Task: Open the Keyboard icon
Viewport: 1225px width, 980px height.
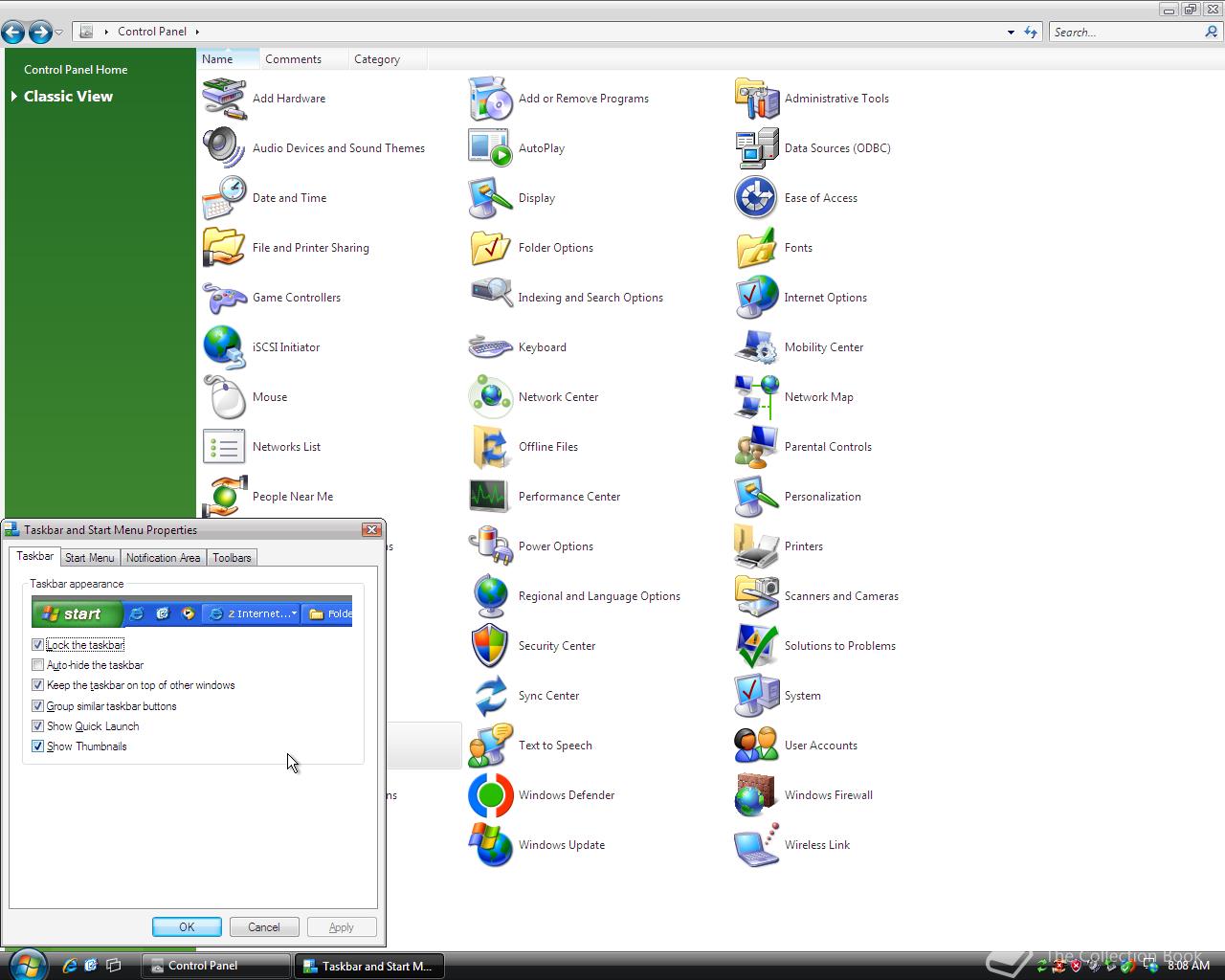Action: tap(491, 347)
